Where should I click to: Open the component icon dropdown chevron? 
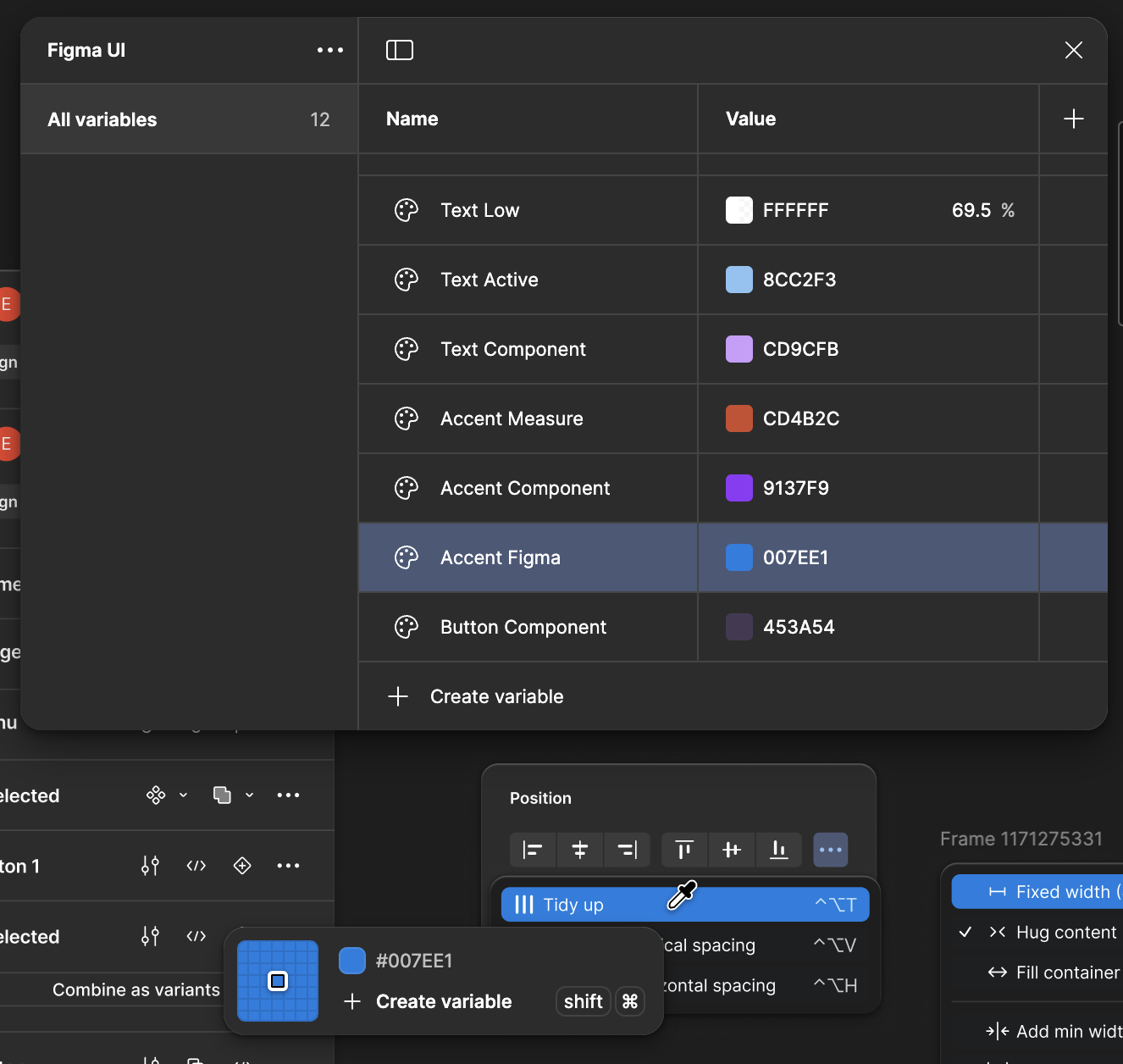click(183, 795)
